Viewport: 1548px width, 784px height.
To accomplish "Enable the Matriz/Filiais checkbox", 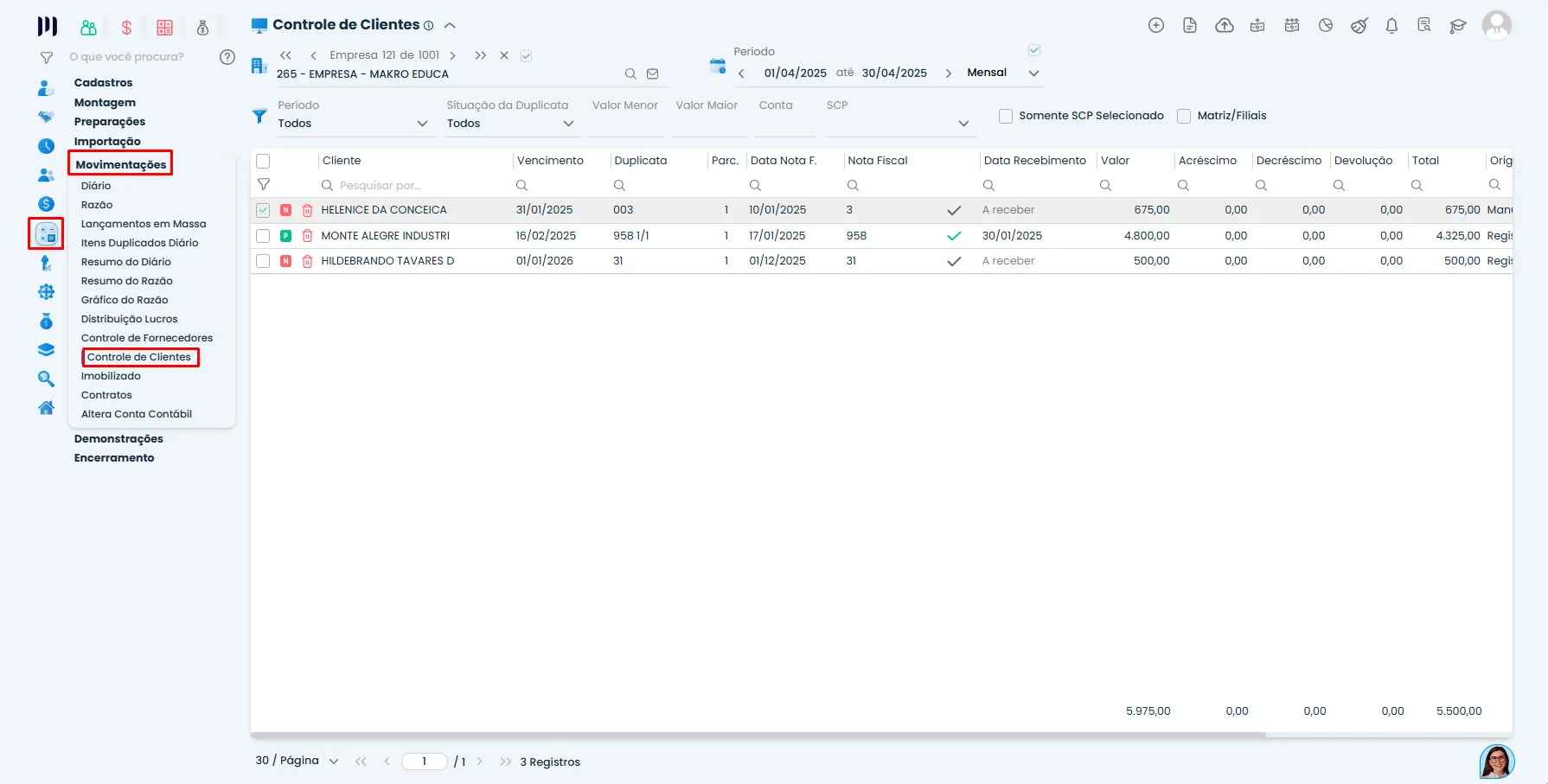I will point(1184,116).
